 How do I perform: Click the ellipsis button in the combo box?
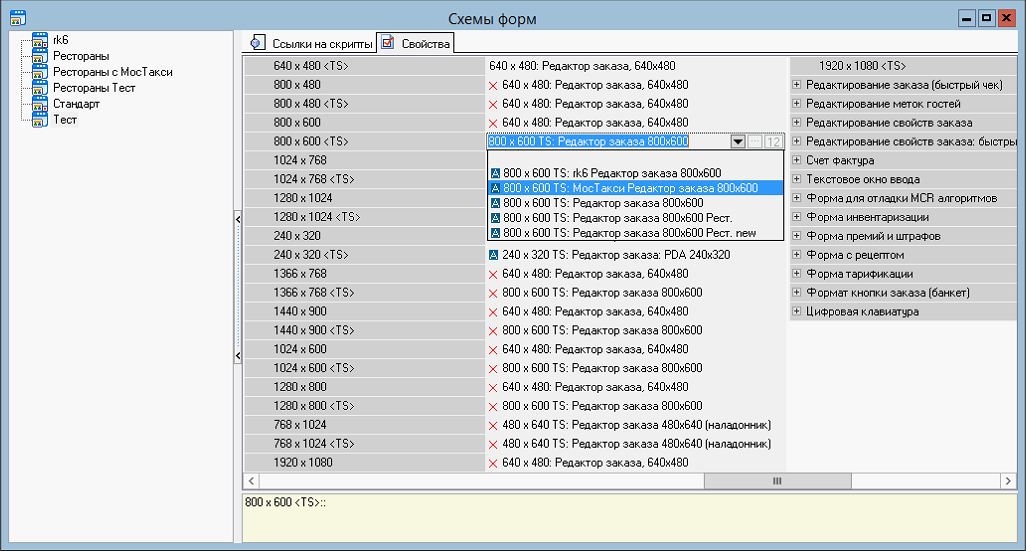pyautogui.click(x=755, y=142)
